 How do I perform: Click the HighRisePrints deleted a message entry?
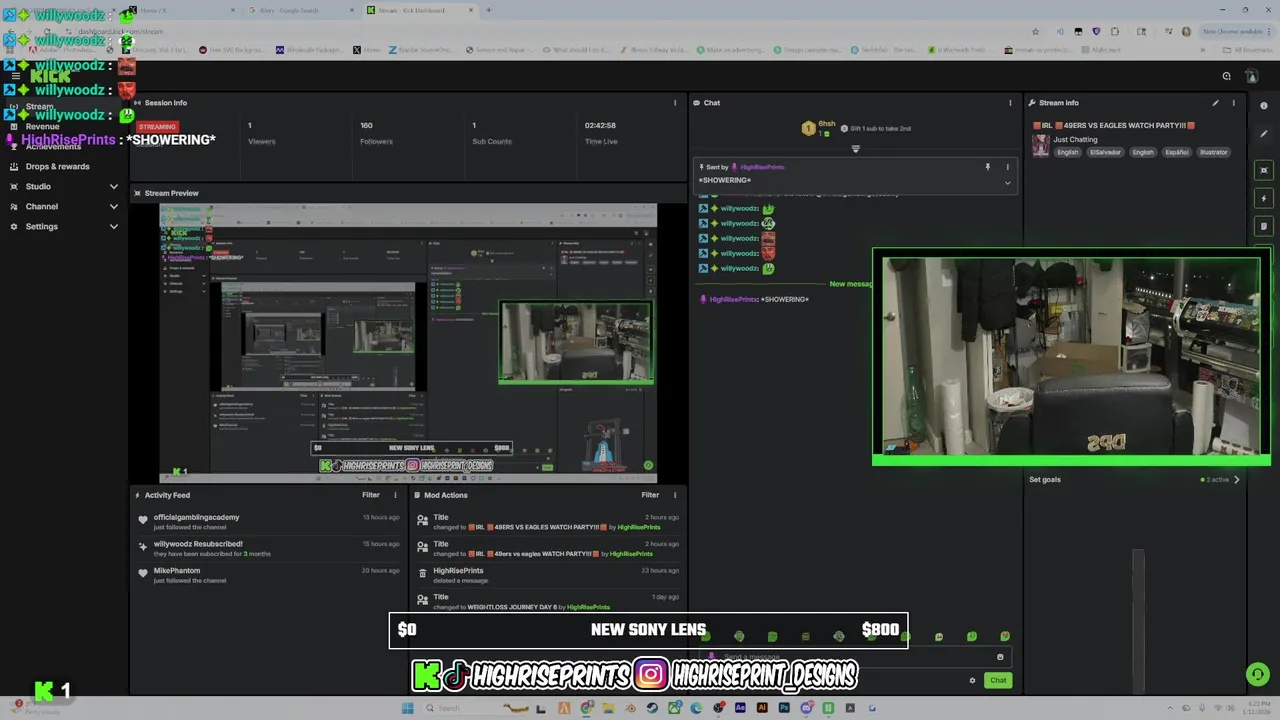click(x=548, y=575)
